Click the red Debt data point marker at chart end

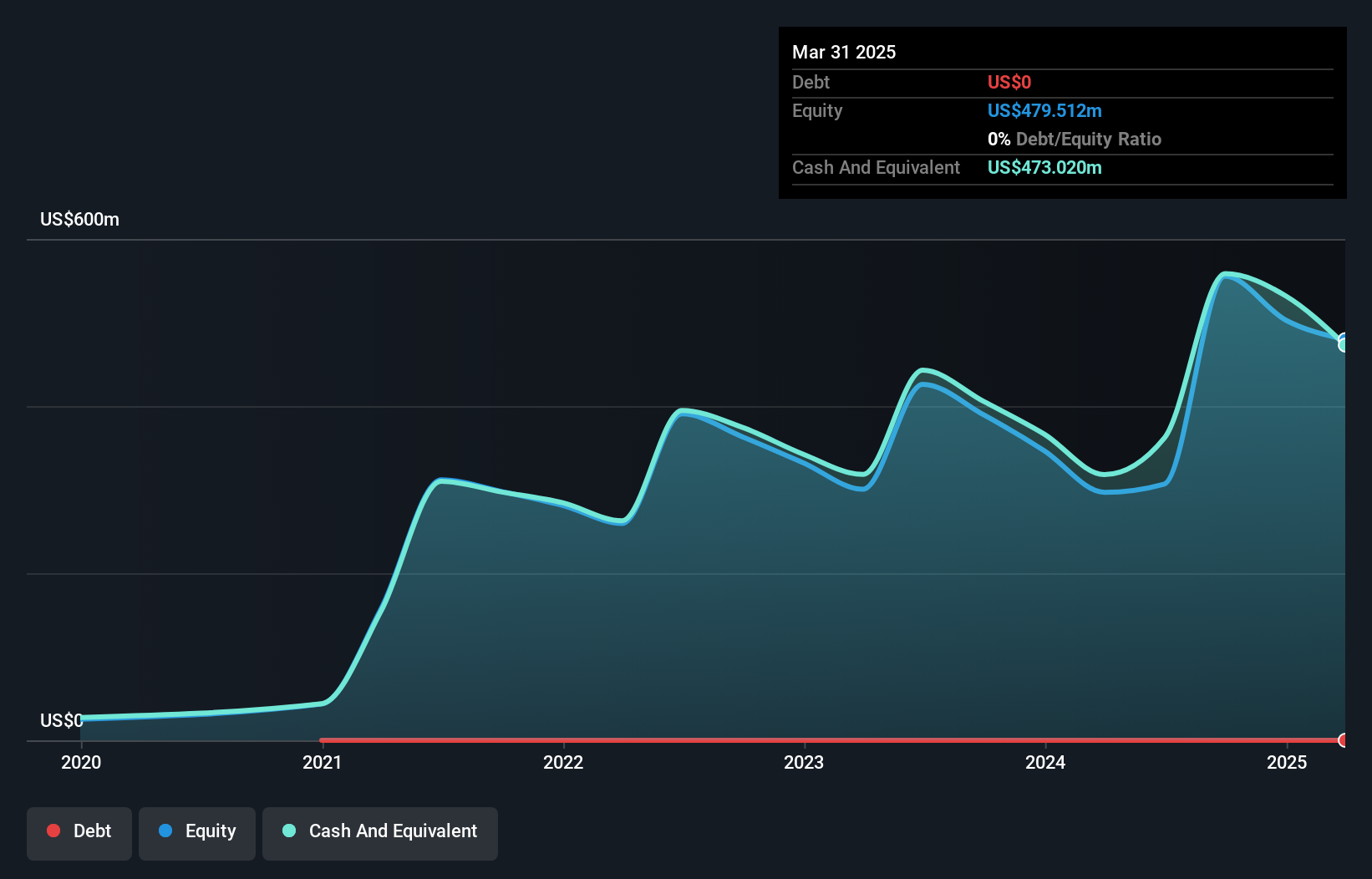pyautogui.click(x=1344, y=740)
